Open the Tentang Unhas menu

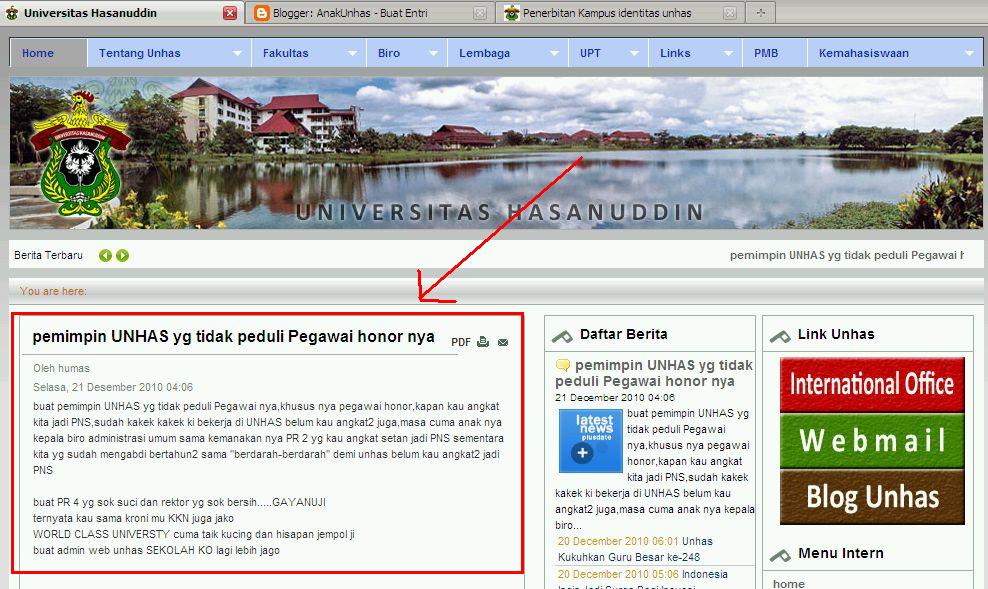click(x=168, y=53)
